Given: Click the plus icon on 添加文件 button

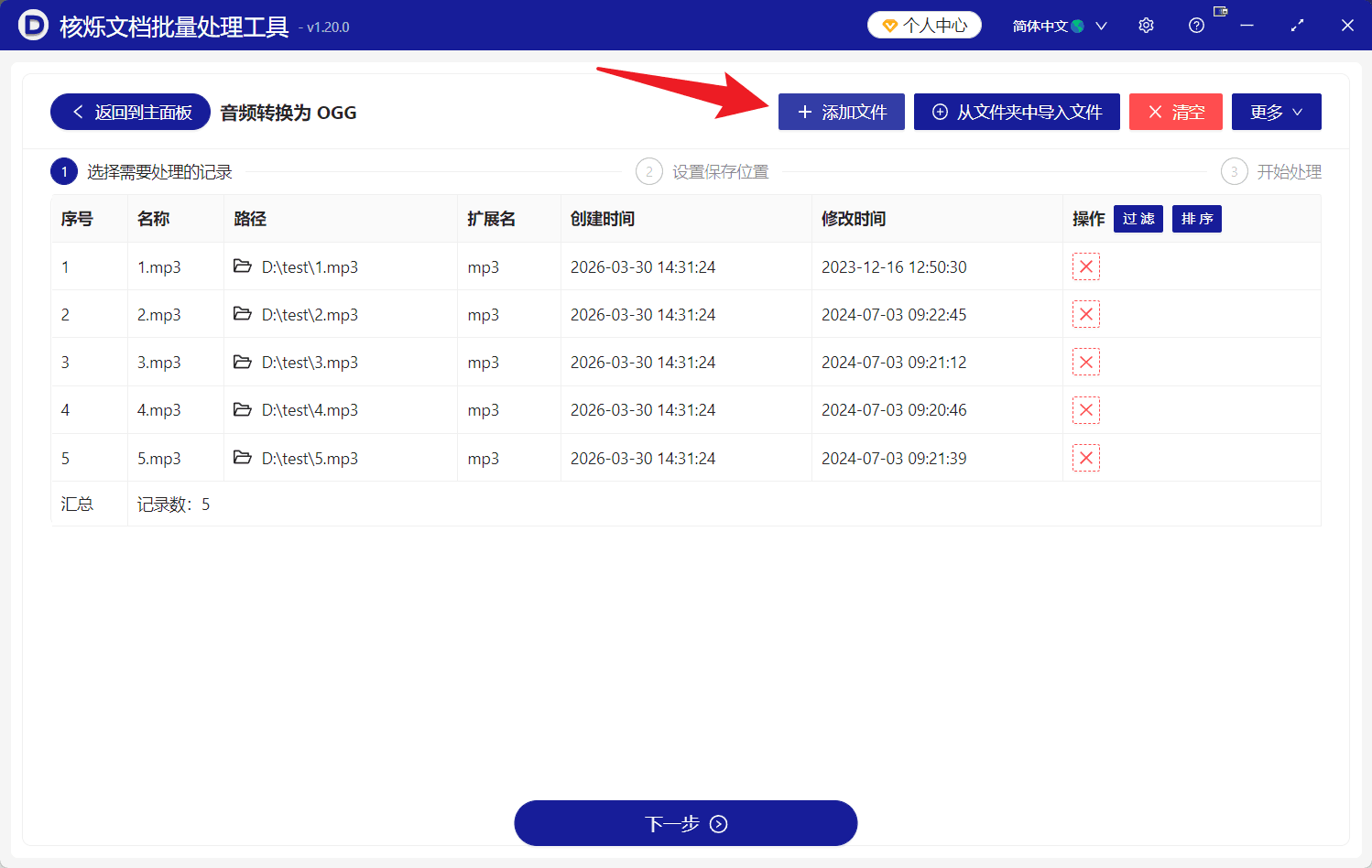Looking at the screenshot, I should [805, 111].
